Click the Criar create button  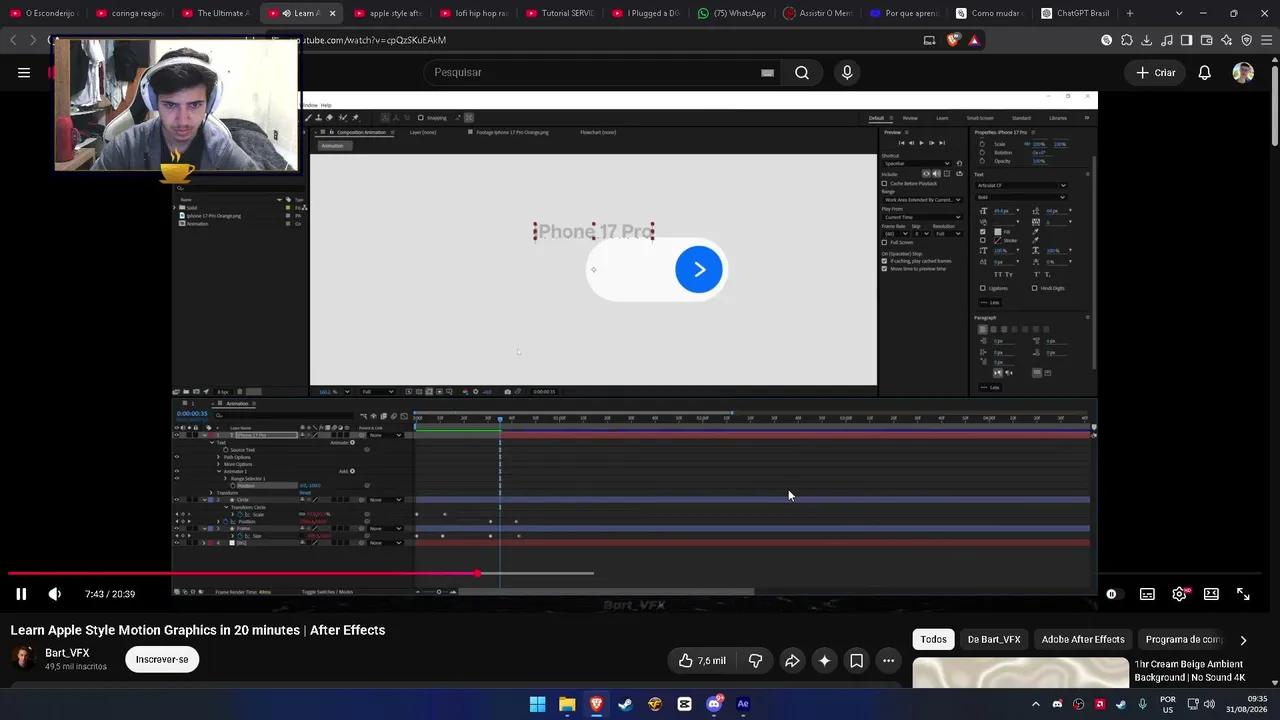pos(1156,72)
